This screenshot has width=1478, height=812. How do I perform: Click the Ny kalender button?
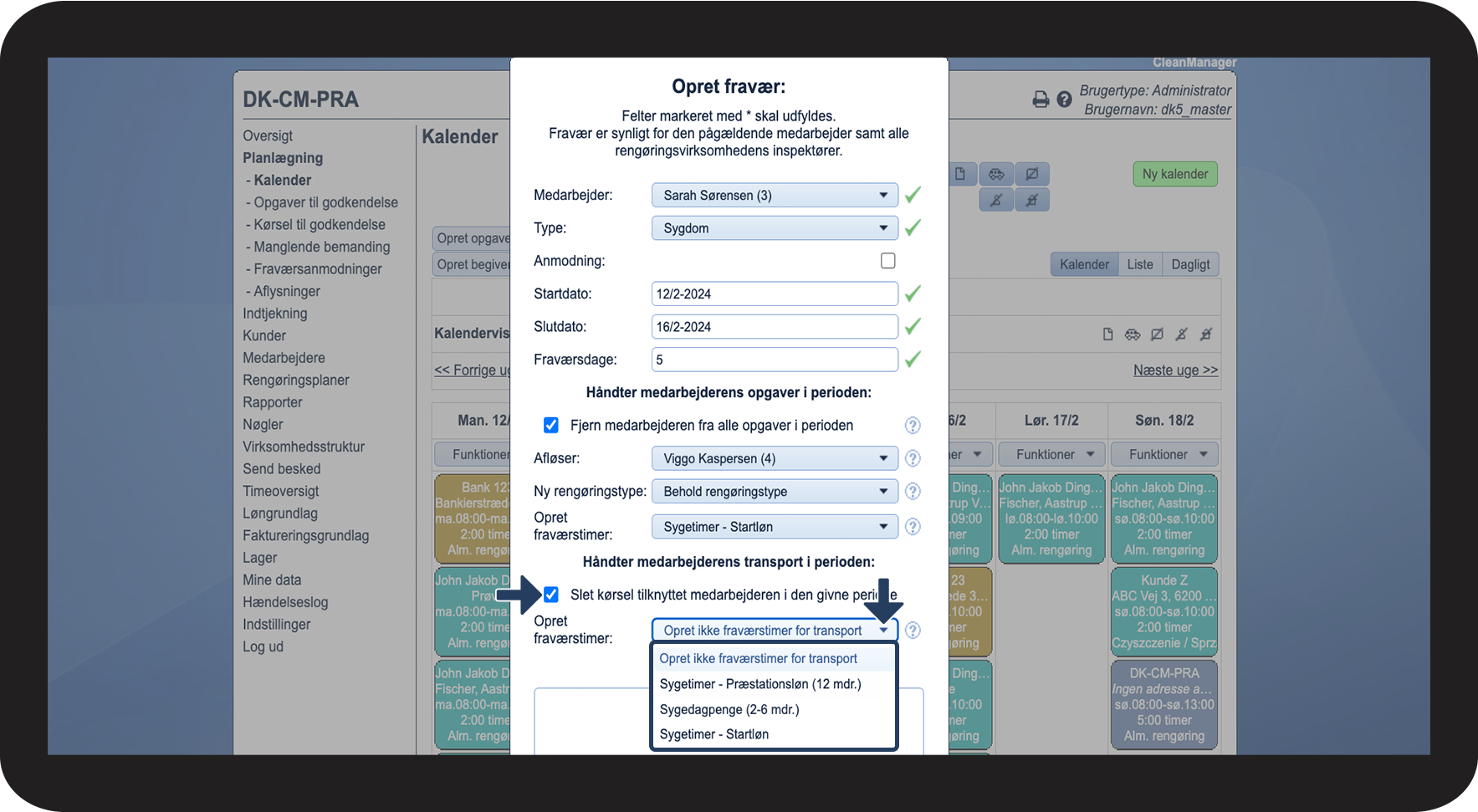click(1175, 174)
